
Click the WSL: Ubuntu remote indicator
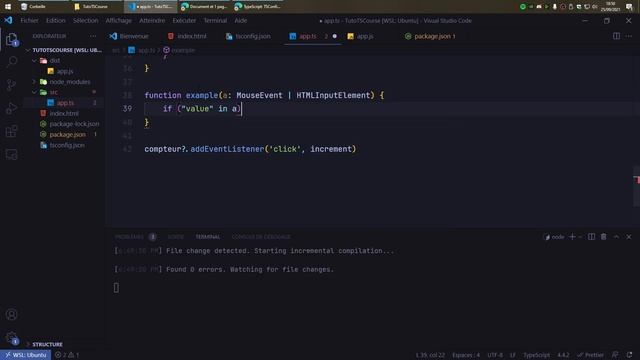coord(26,355)
